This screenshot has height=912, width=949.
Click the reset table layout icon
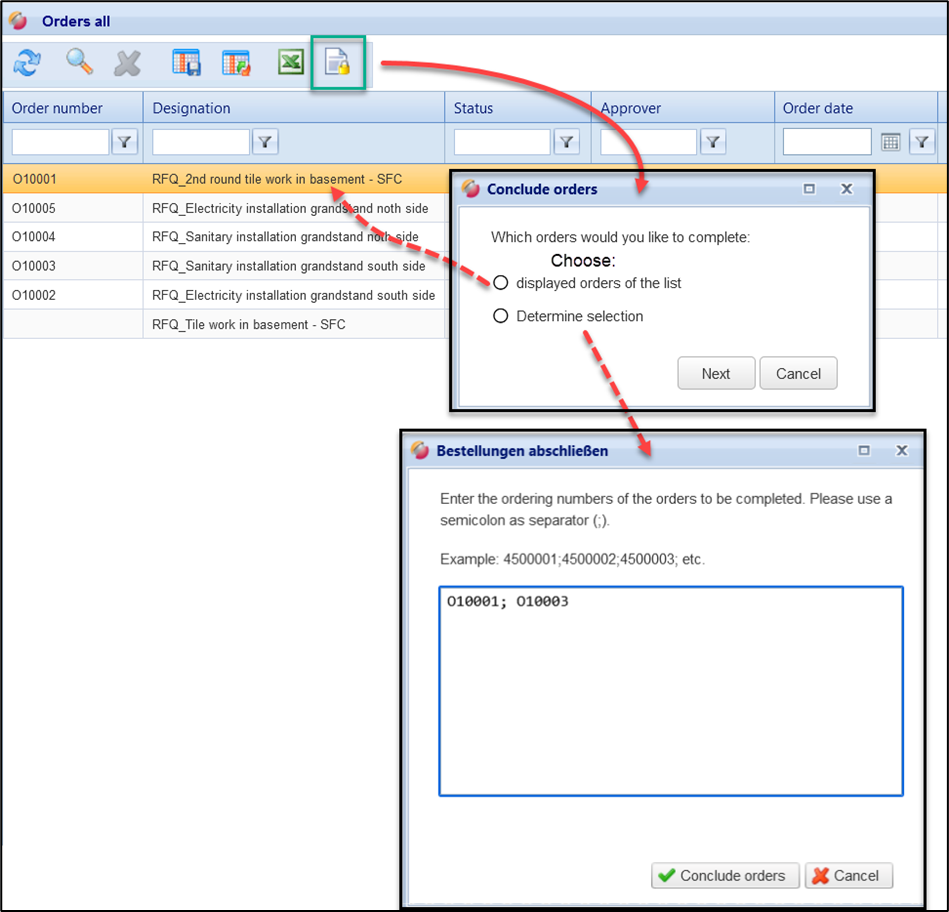coord(236,64)
